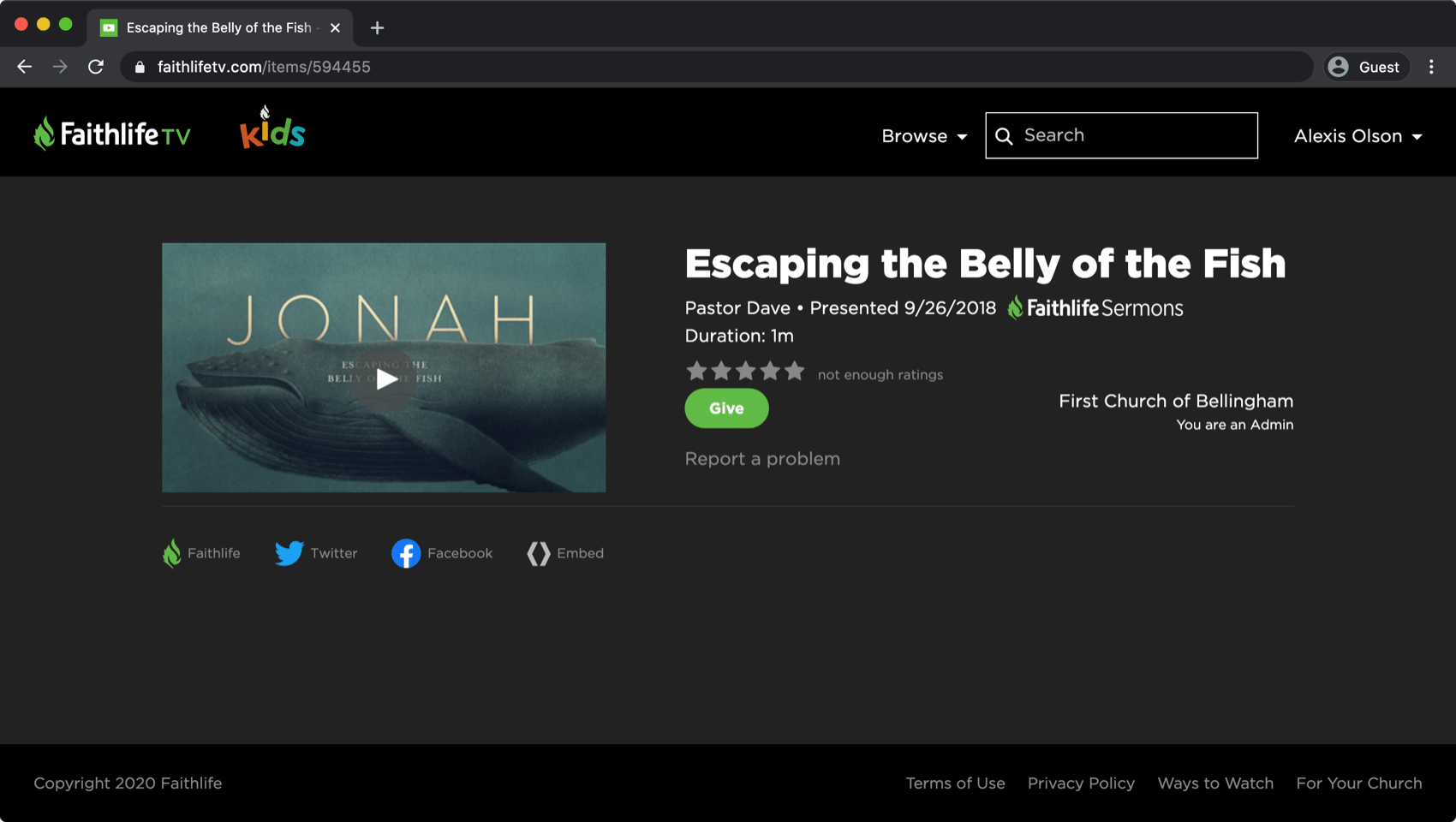Share on Twitter bird icon

(x=289, y=553)
